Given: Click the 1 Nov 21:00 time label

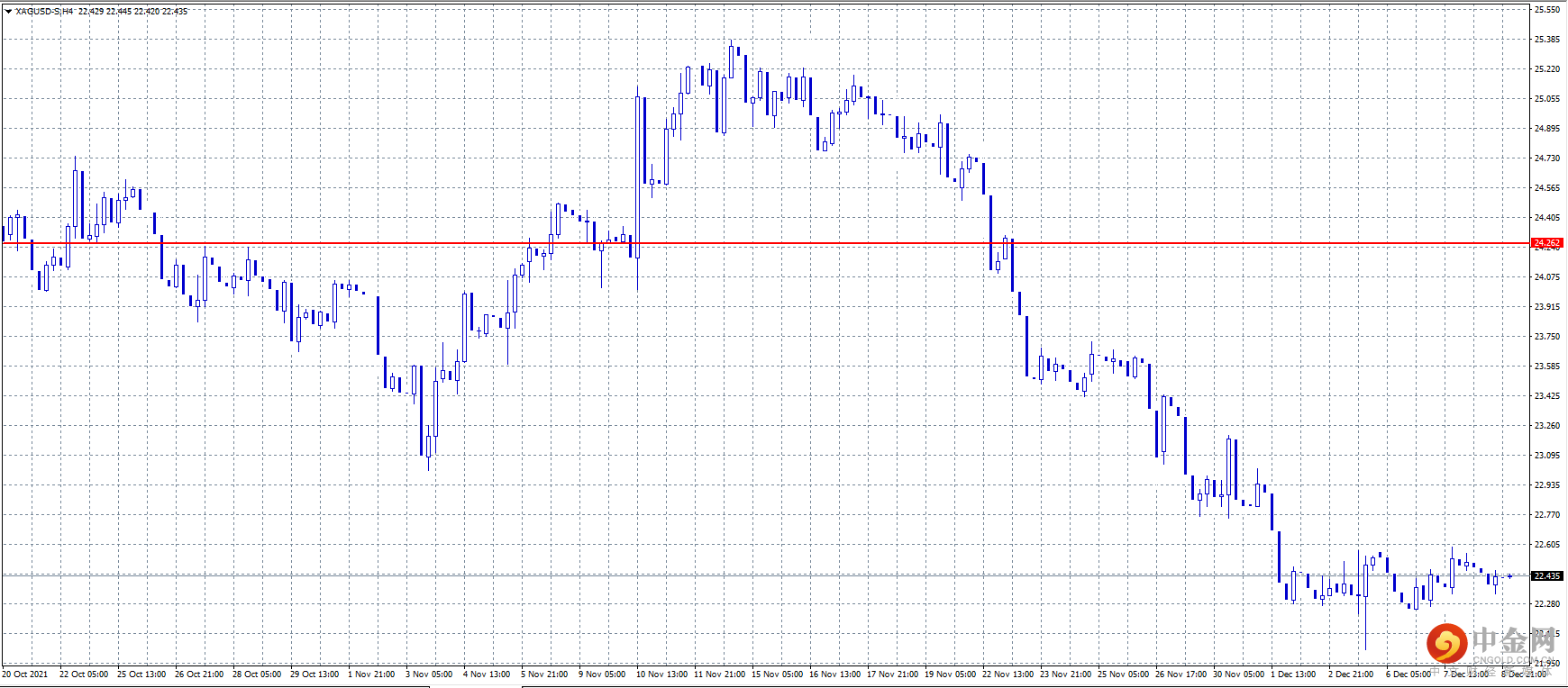Looking at the screenshot, I should [371, 674].
